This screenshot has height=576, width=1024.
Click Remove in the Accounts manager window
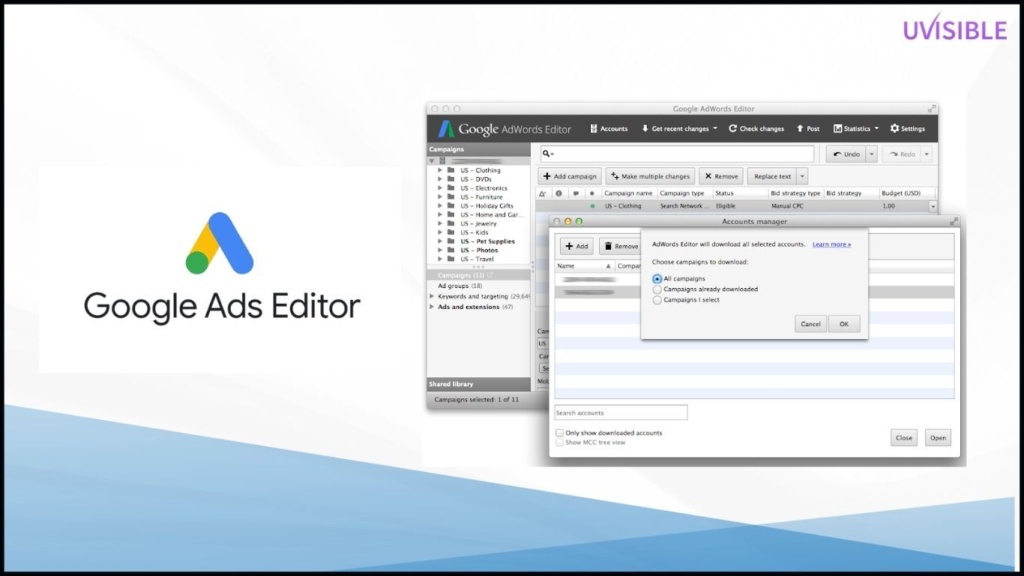(x=620, y=246)
